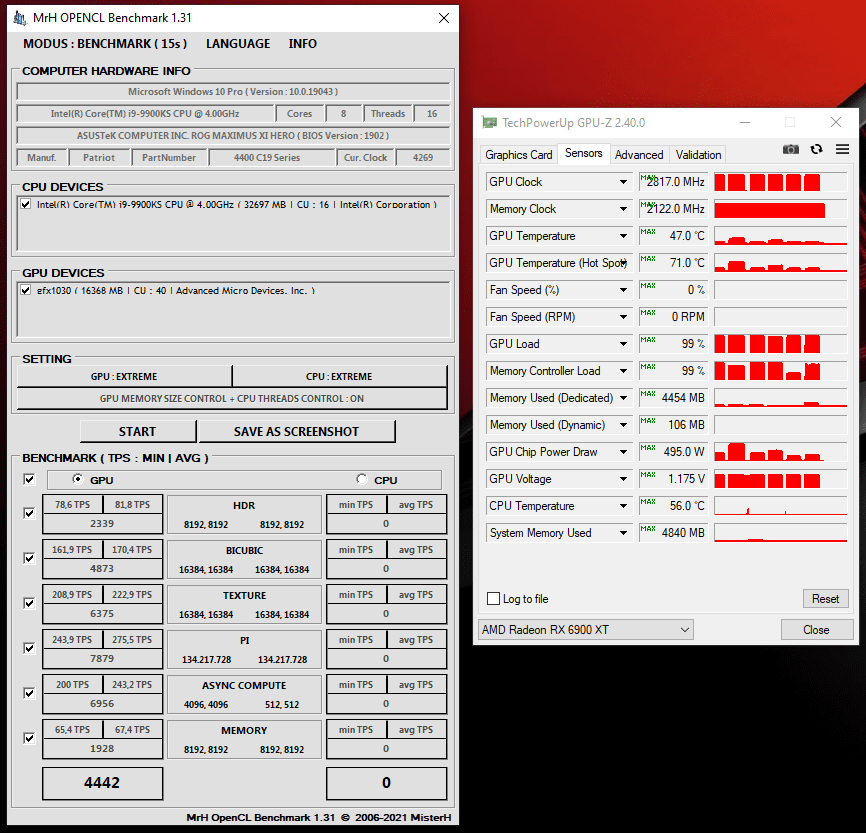The height and width of the screenshot is (833, 866).
Task: Toggle the PI benchmark checkbox
Action: 29,649
